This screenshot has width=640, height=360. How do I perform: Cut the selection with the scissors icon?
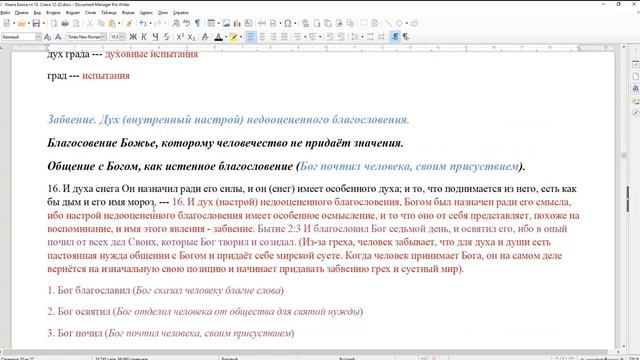[89, 23]
